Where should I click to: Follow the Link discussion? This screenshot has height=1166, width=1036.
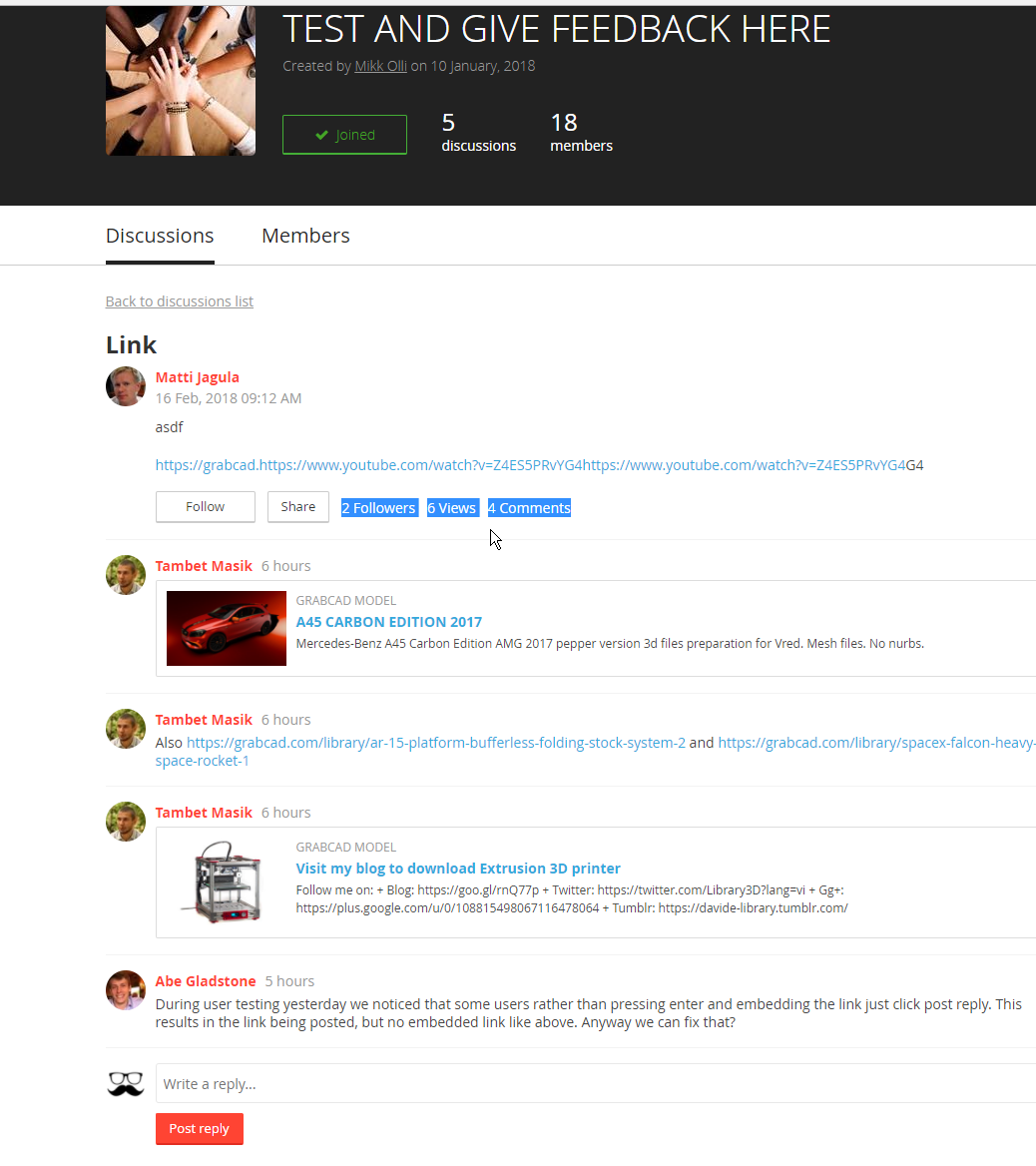pos(206,507)
